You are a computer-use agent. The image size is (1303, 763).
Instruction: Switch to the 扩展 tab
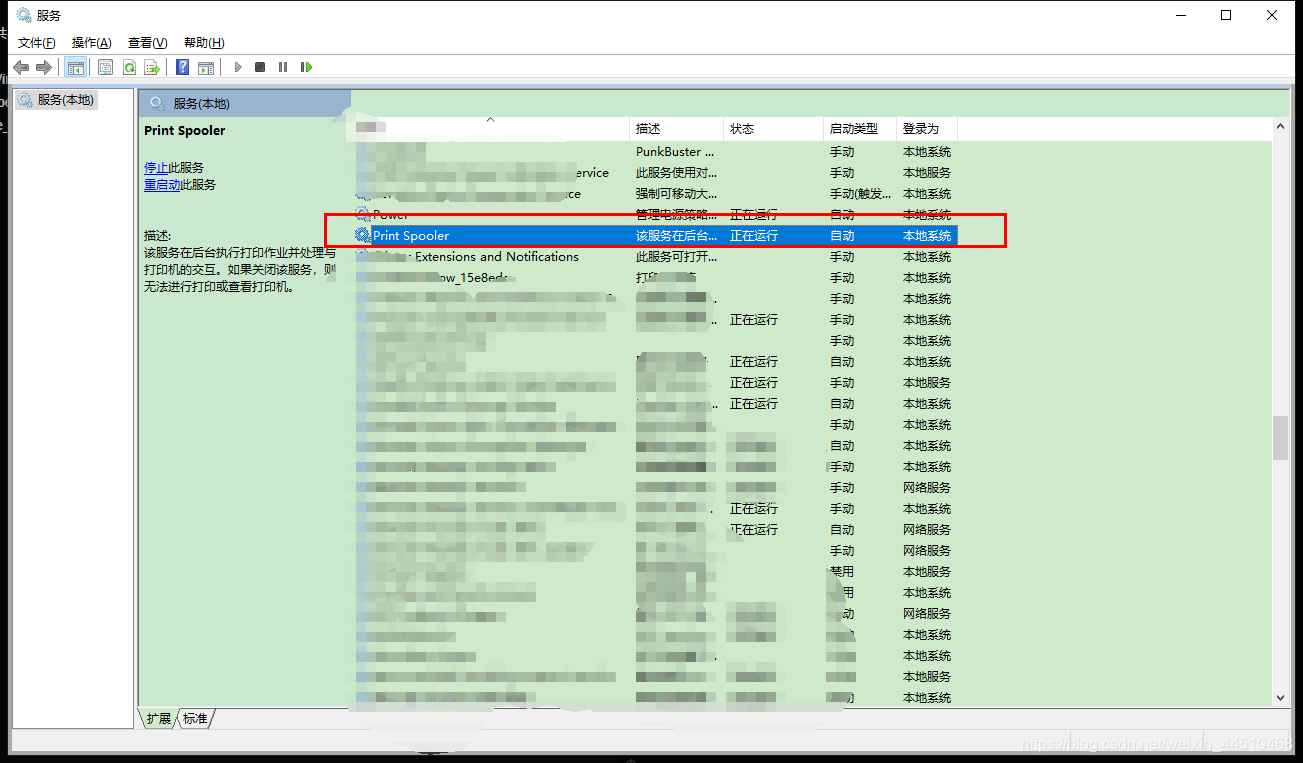tap(158, 718)
